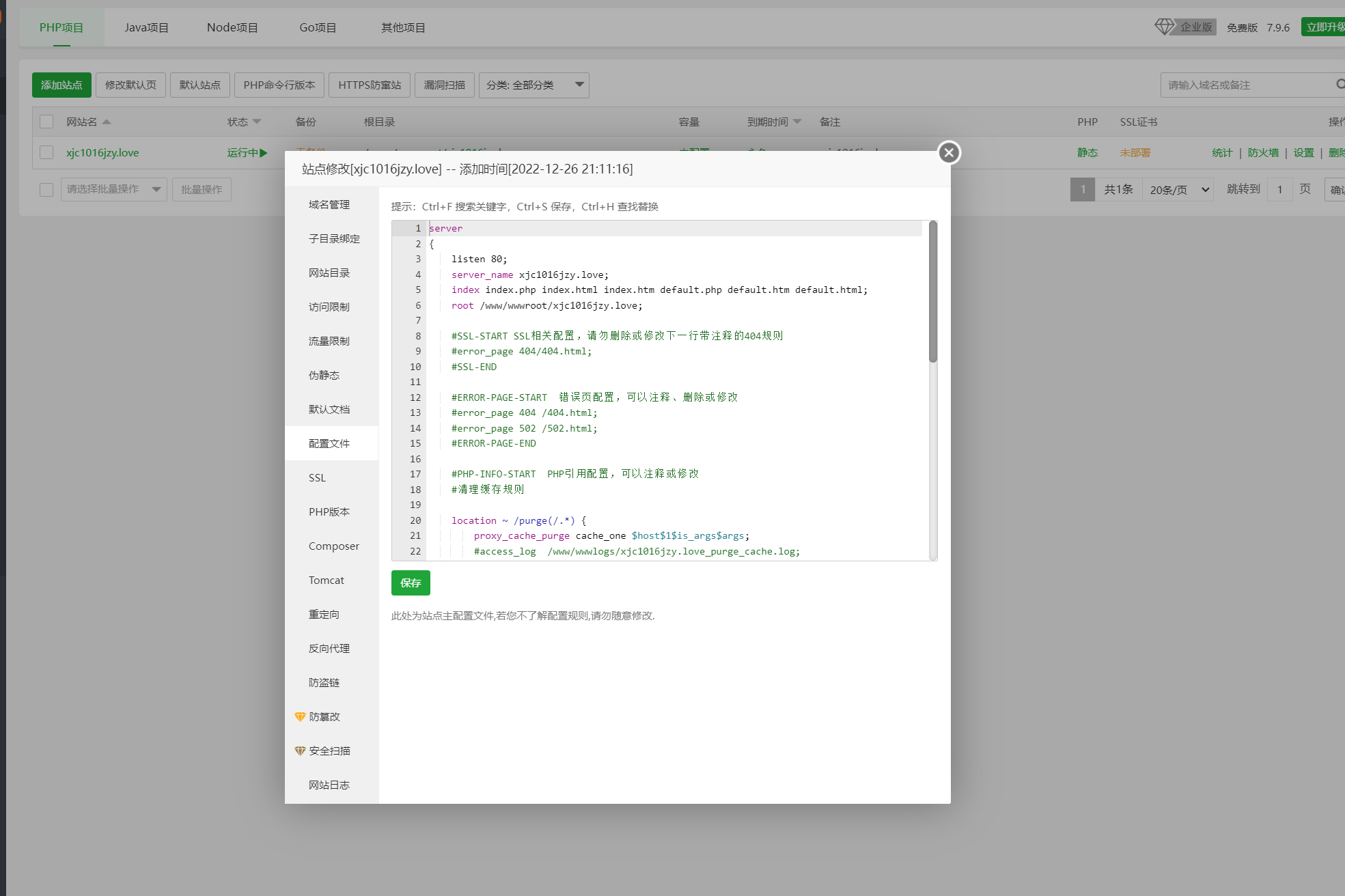
Task: Click the 批量操作 button
Action: 202,189
